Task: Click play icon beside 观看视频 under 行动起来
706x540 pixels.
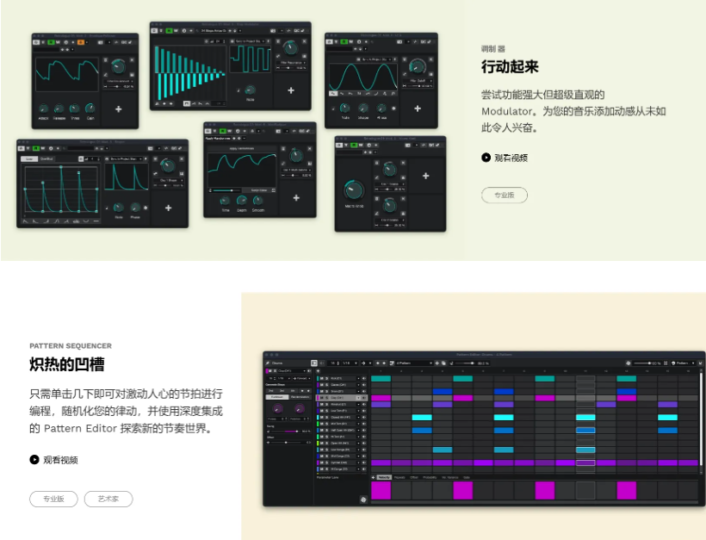Action: tap(486, 157)
